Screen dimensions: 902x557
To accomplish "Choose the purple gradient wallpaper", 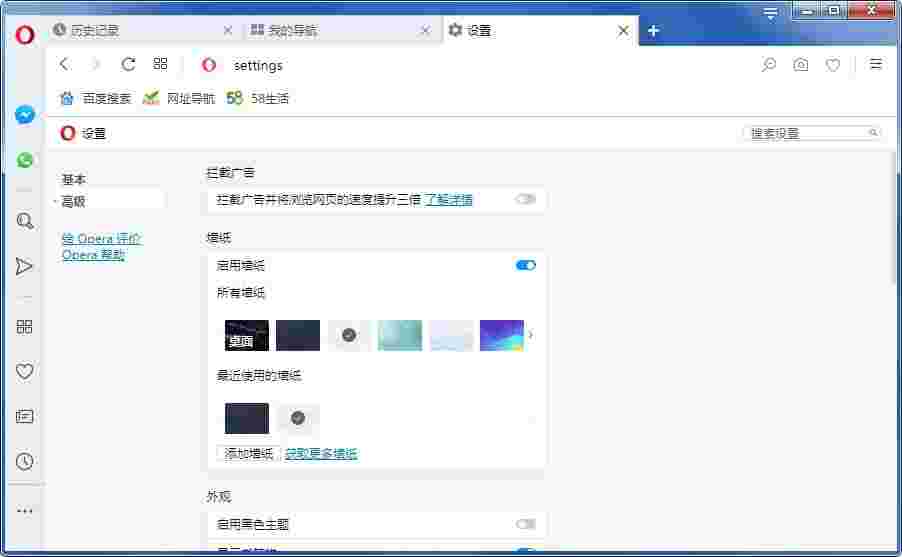I will pyautogui.click(x=502, y=335).
